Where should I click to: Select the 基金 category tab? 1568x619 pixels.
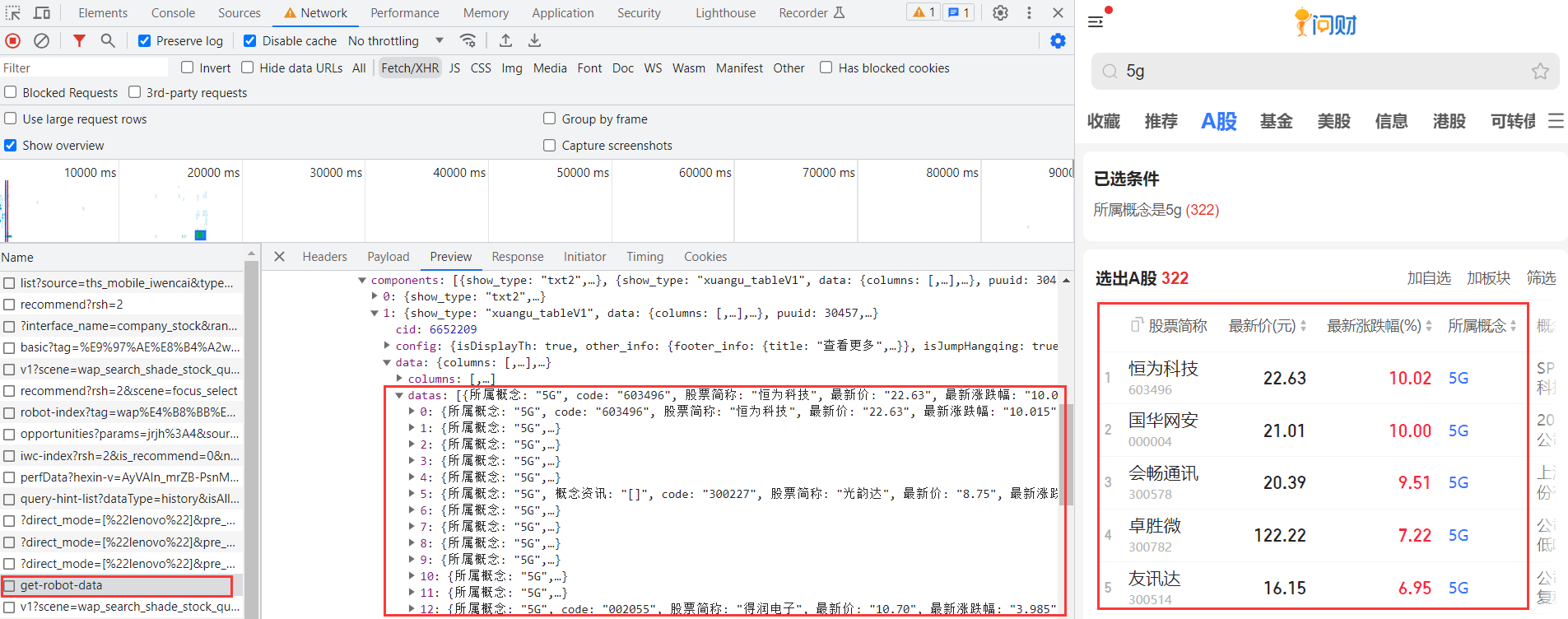click(1276, 121)
